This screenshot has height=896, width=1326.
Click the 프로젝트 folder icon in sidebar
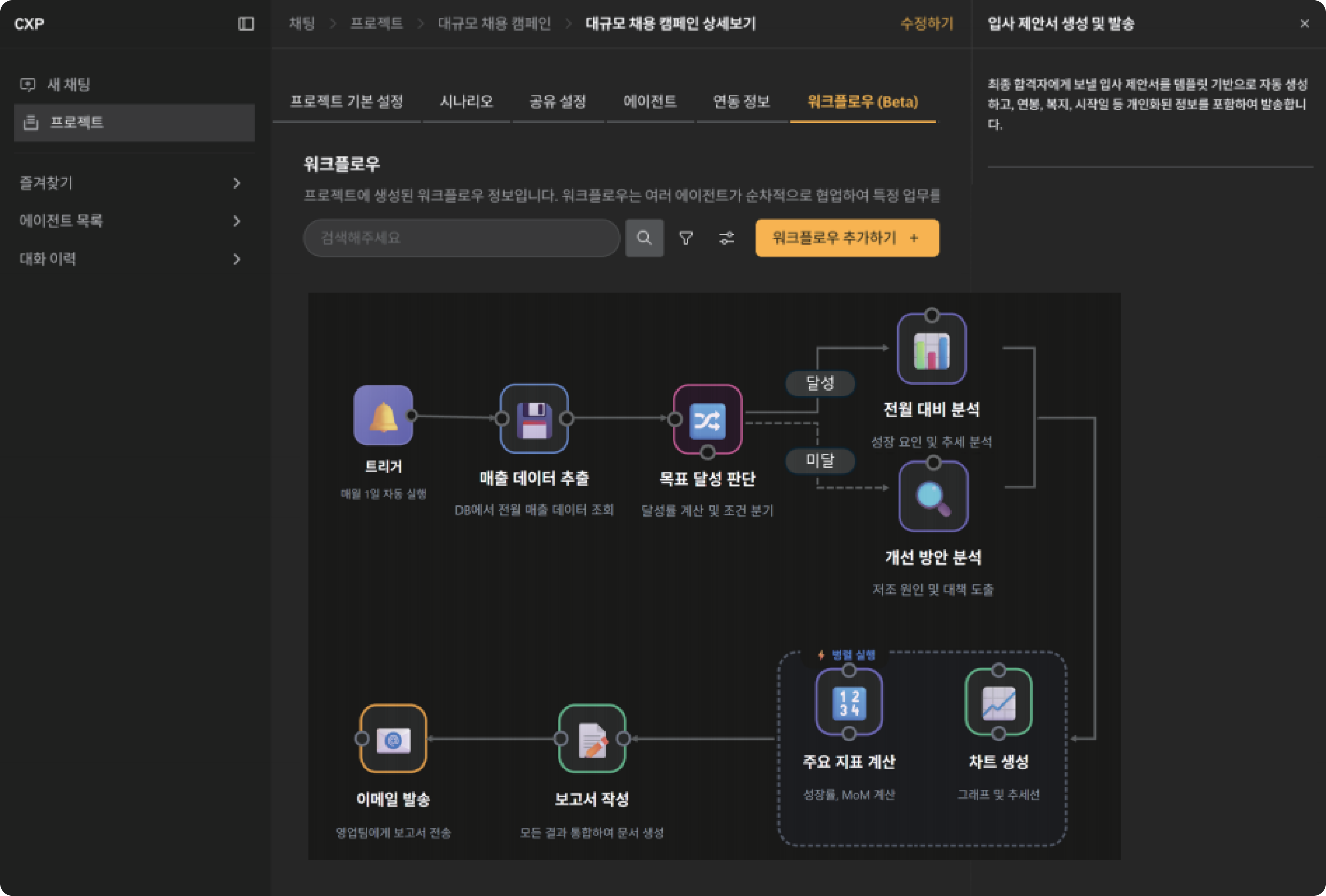(31, 122)
